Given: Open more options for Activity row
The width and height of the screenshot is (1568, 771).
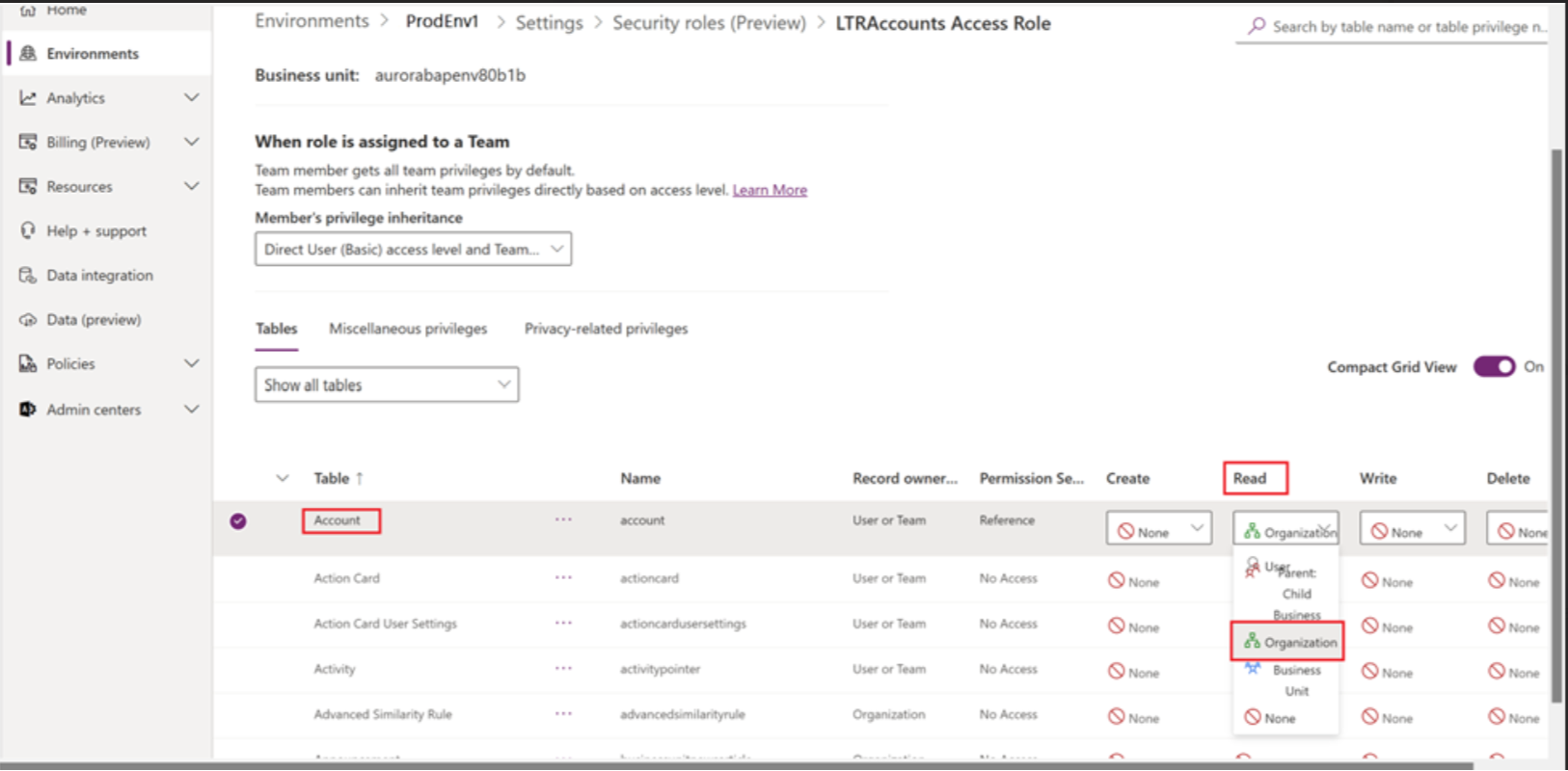Looking at the screenshot, I should point(563,669).
